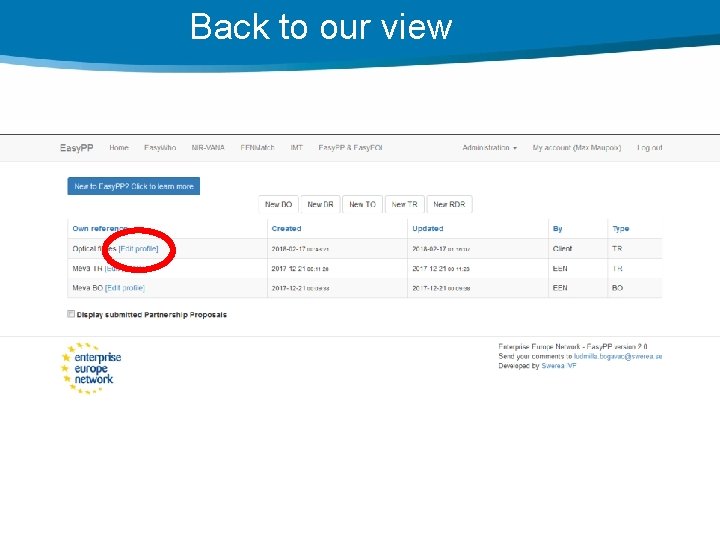Image resolution: width=720 pixels, height=540 pixels.
Task: Open the NIR-VANA nav link
Action: [208, 148]
